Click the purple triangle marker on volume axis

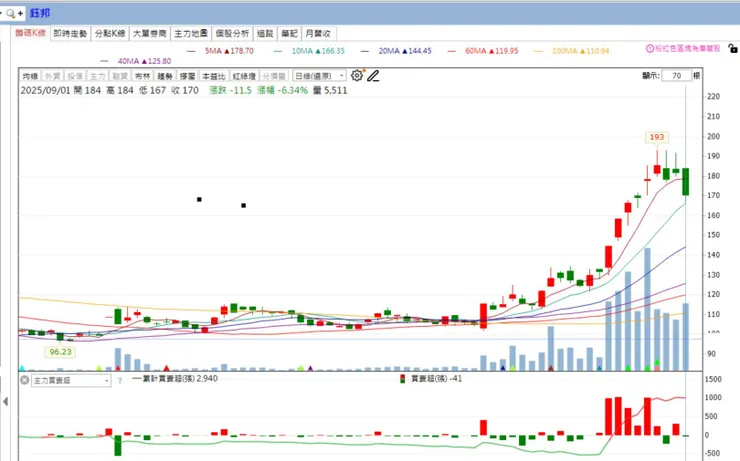(311, 368)
